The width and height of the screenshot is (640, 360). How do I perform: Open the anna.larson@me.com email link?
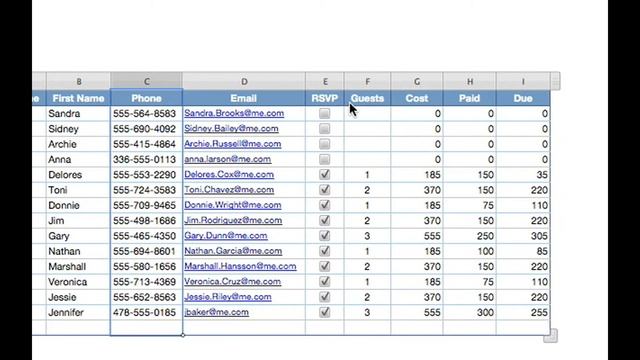tap(227, 159)
